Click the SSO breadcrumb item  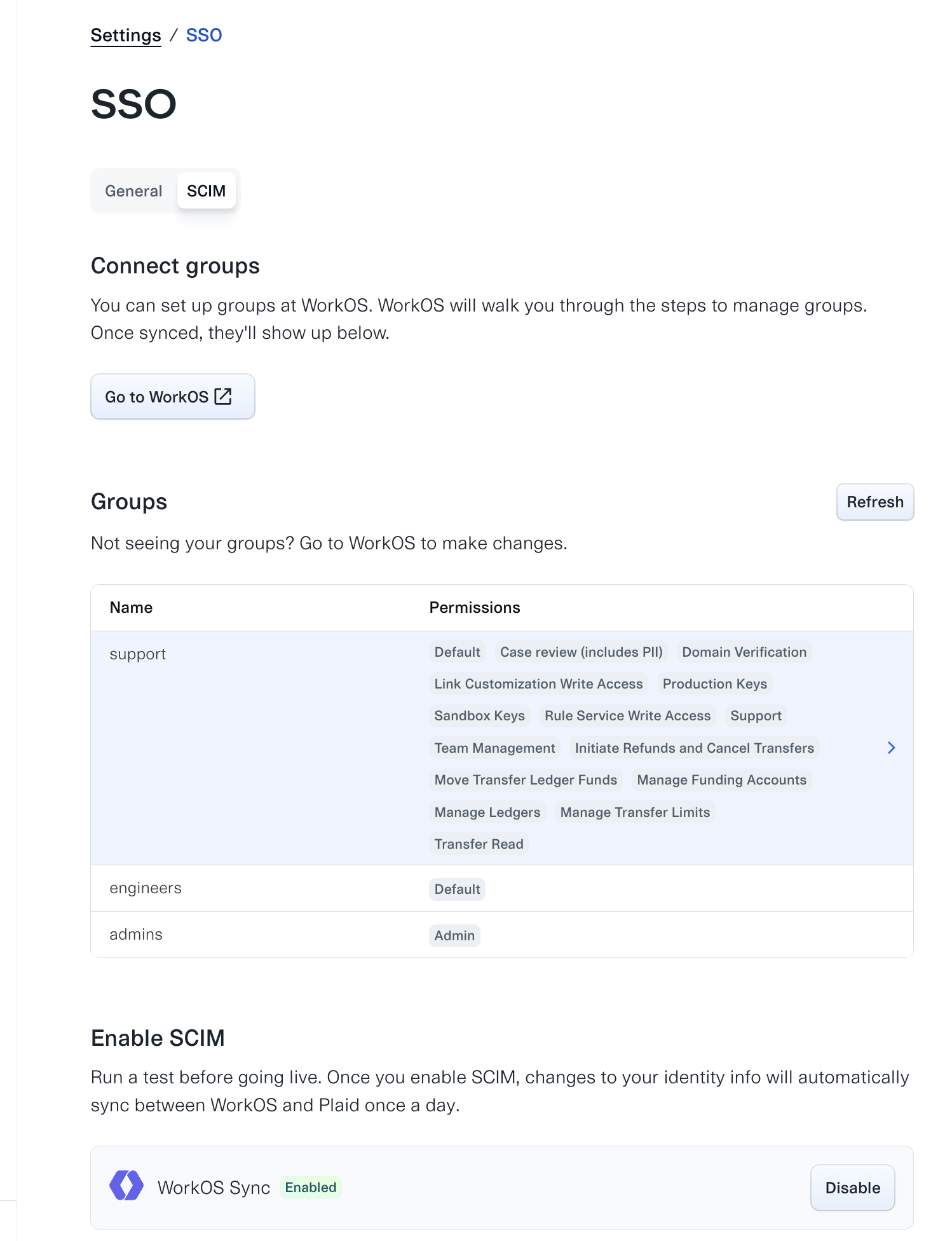(x=204, y=35)
